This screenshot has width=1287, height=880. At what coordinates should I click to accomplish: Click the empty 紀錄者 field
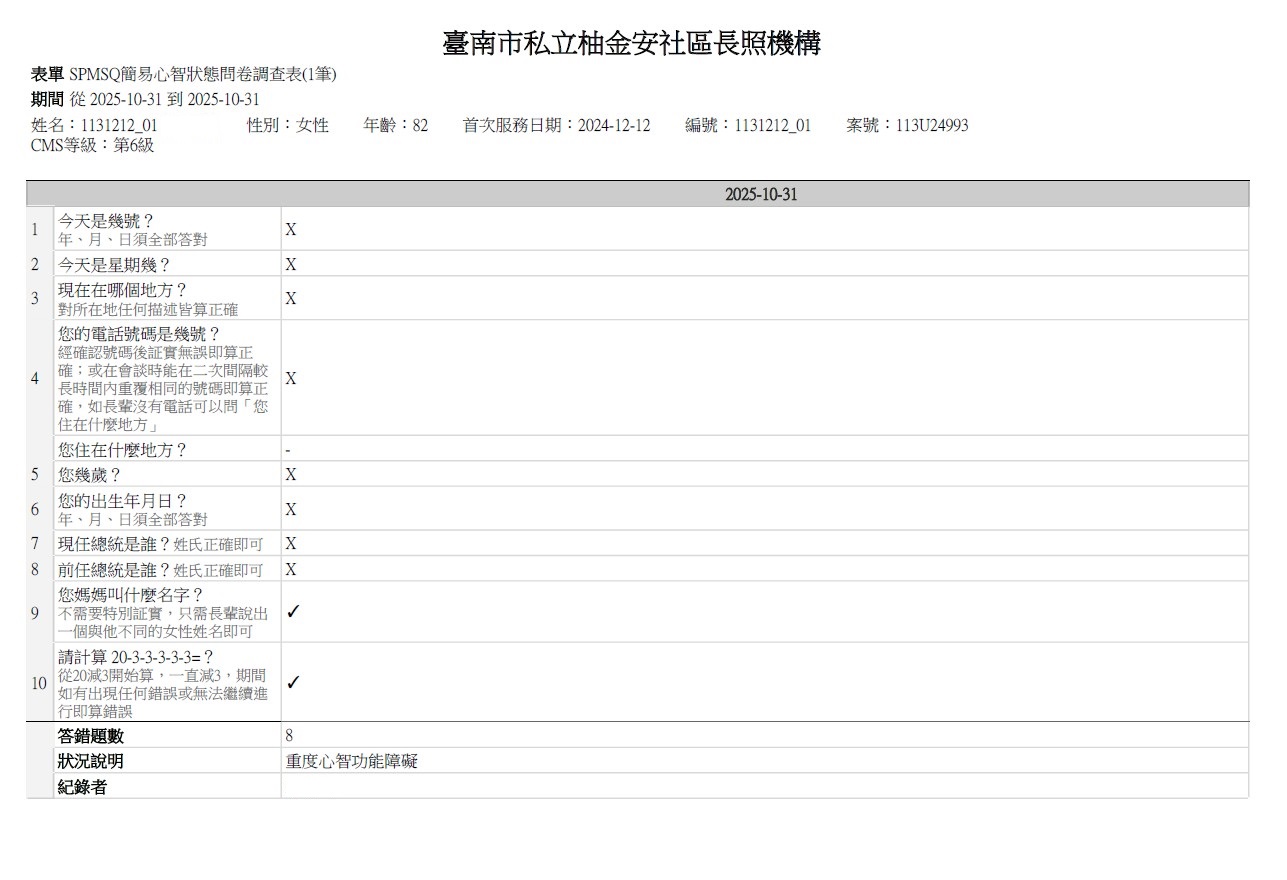point(764,787)
